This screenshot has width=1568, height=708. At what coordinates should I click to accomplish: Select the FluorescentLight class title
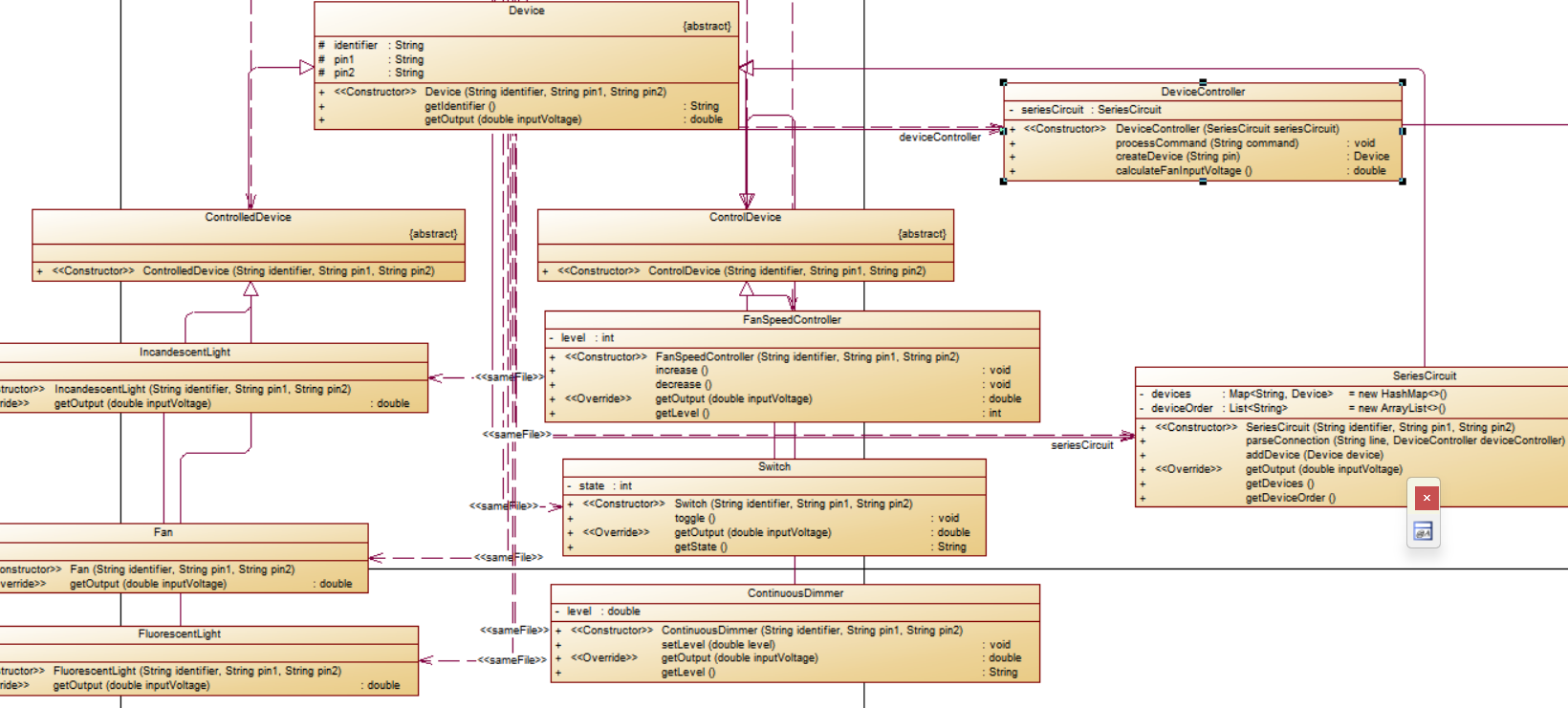click(179, 634)
